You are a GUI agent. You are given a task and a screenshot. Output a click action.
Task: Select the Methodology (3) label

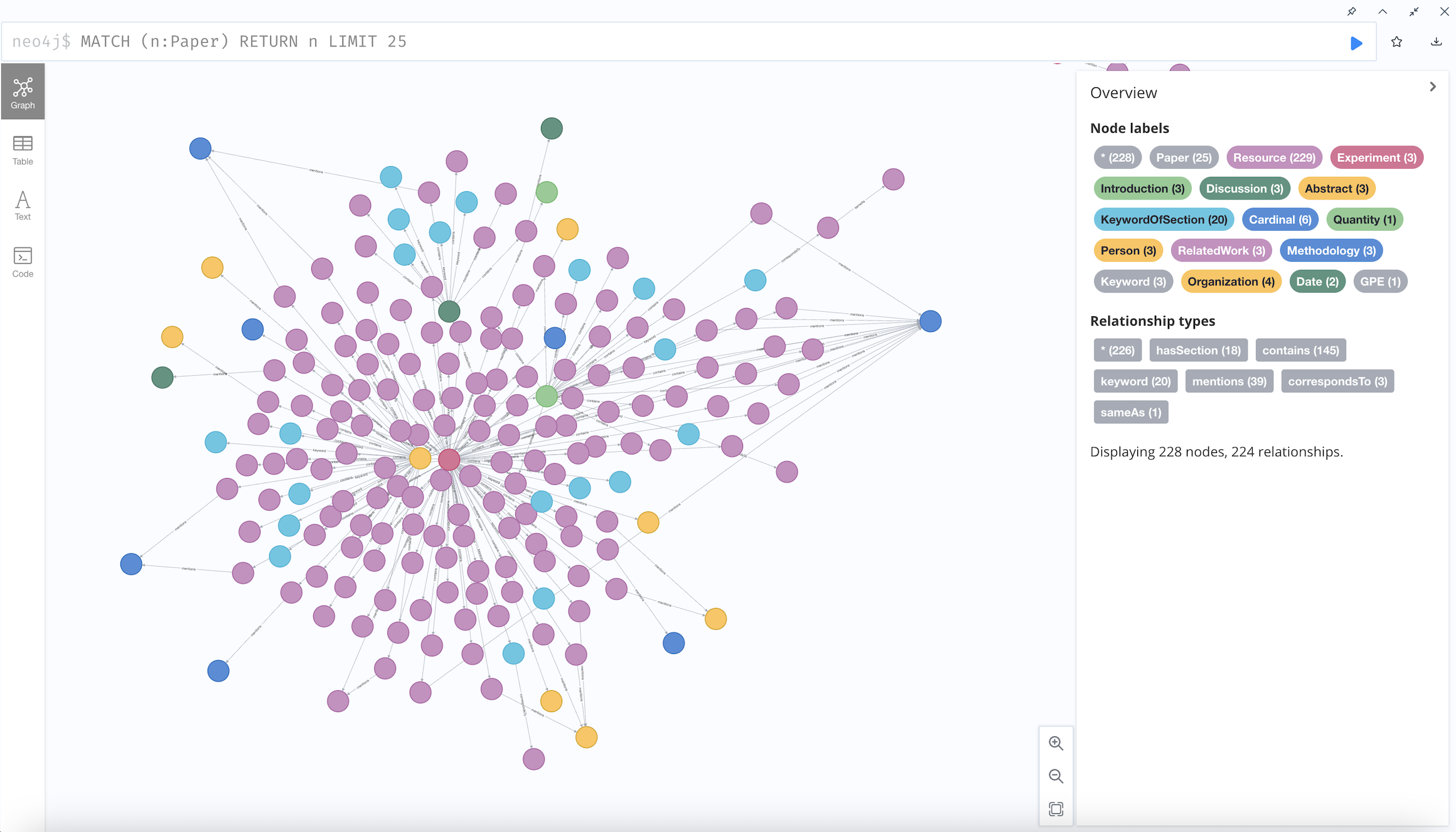1331,250
